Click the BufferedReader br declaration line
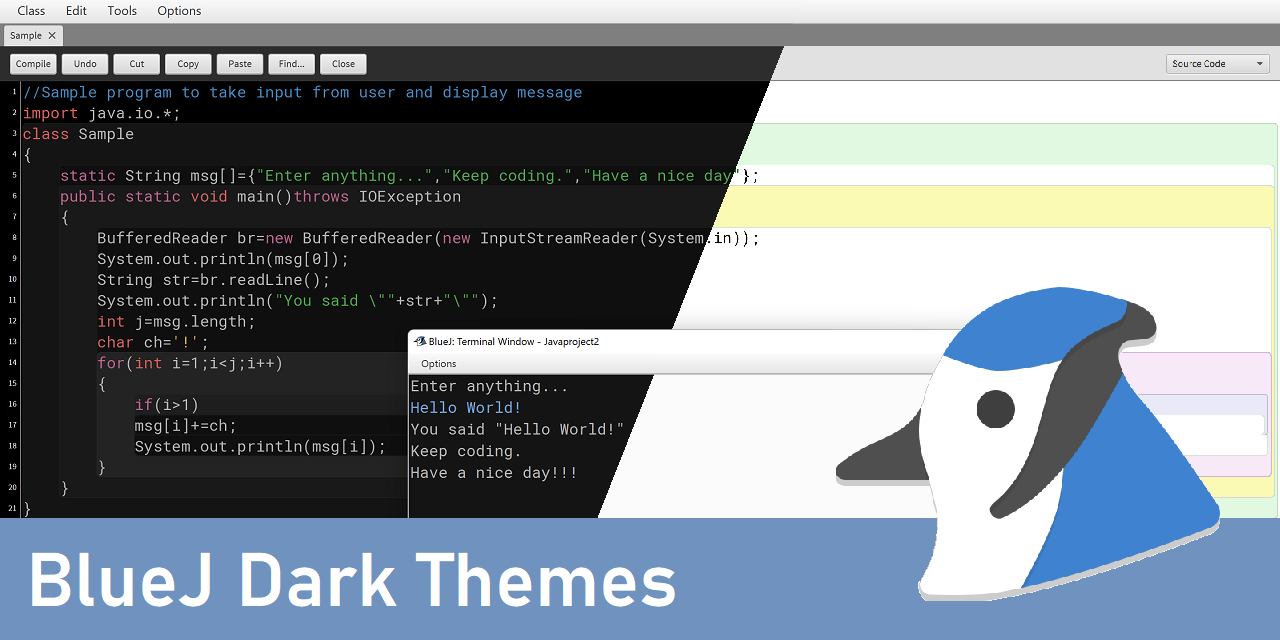The height and width of the screenshot is (640, 1280). (428, 238)
